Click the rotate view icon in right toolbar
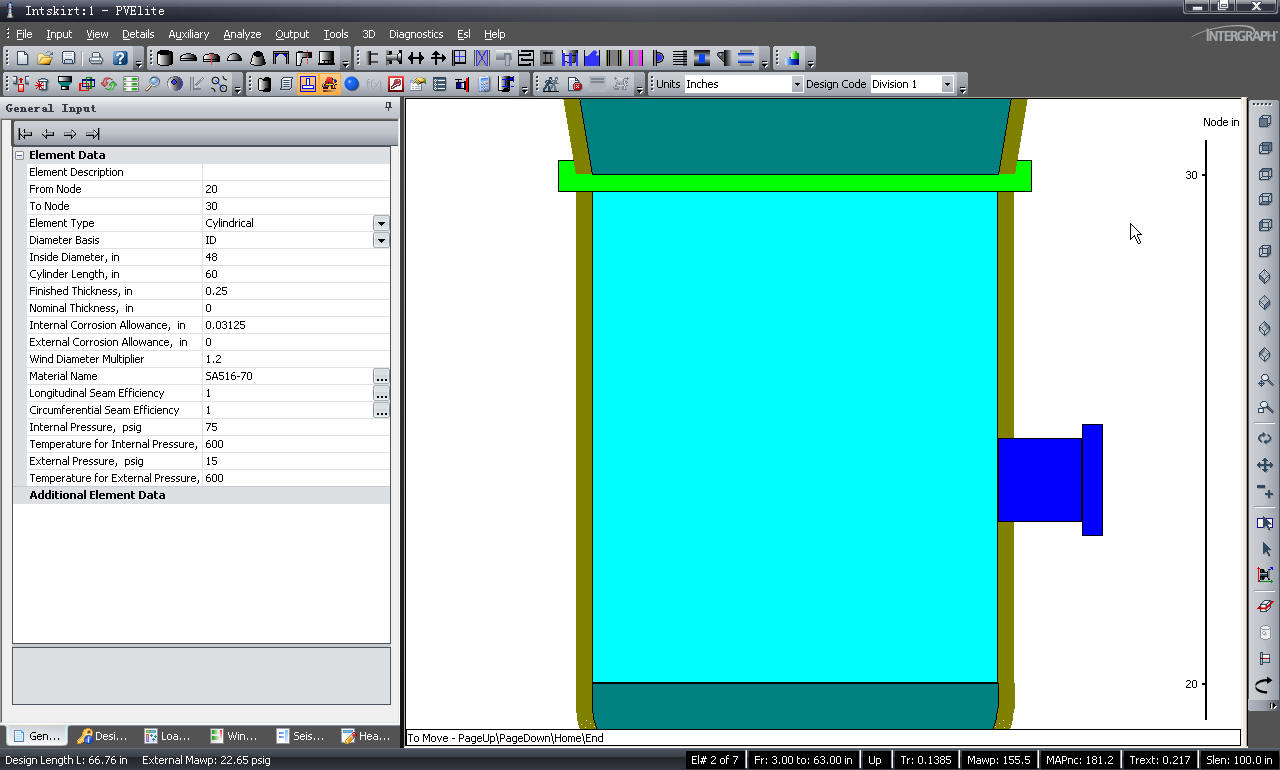 coord(1265,438)
